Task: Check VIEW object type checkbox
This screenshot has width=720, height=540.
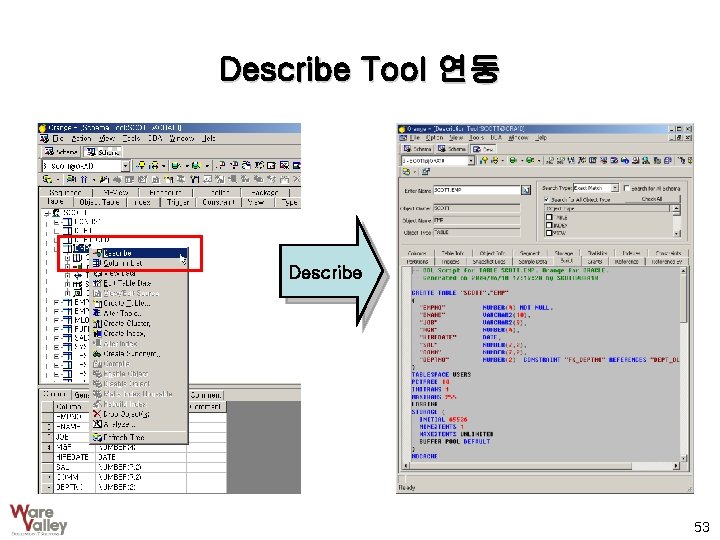Action: click(x=549, y=233)
